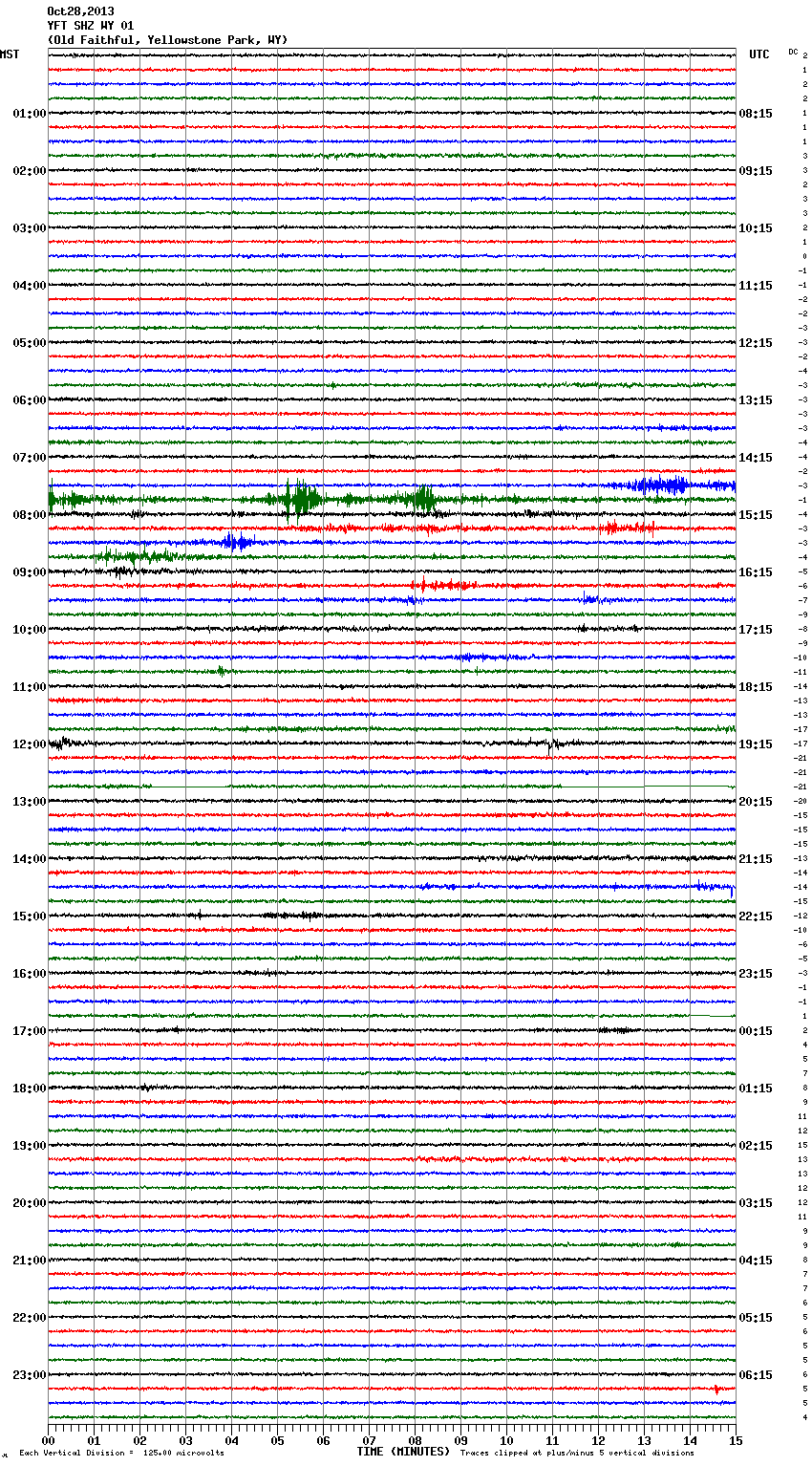
Task: Click the "21:15" UTC time label
Action: [x=756, y=859]
